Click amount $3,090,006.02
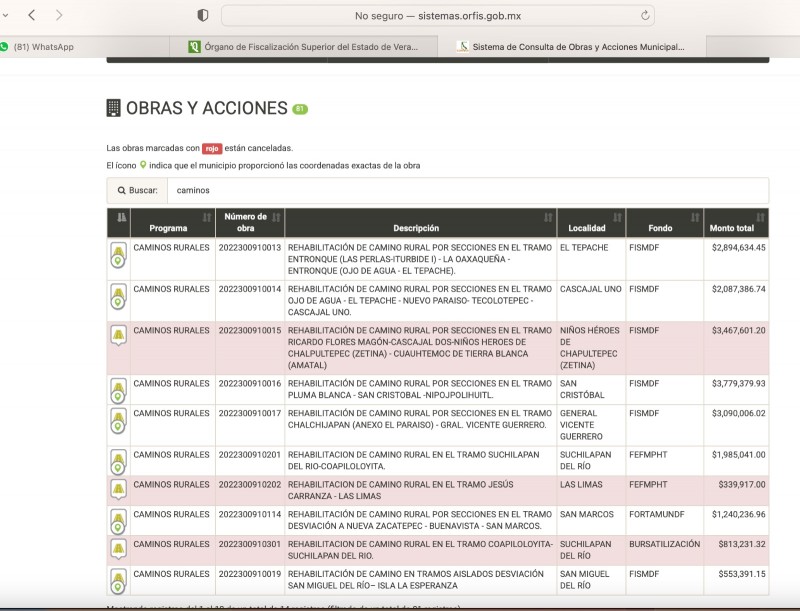The width and height of the screenshot is (800, 611). 739,413
